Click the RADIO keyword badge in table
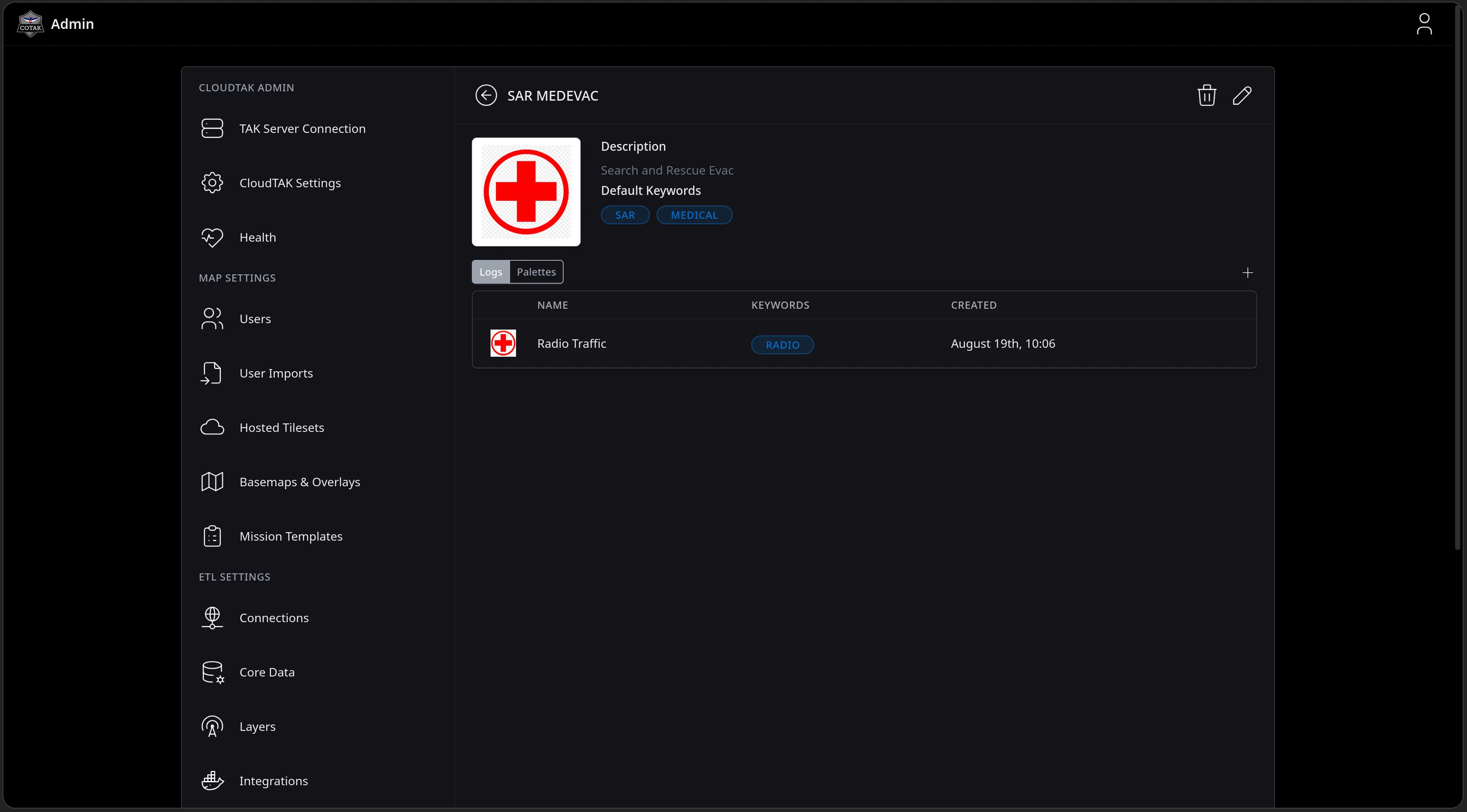The height and width of the screenshot is (812, 1467). pyautogui.click(x=782, y=345)
